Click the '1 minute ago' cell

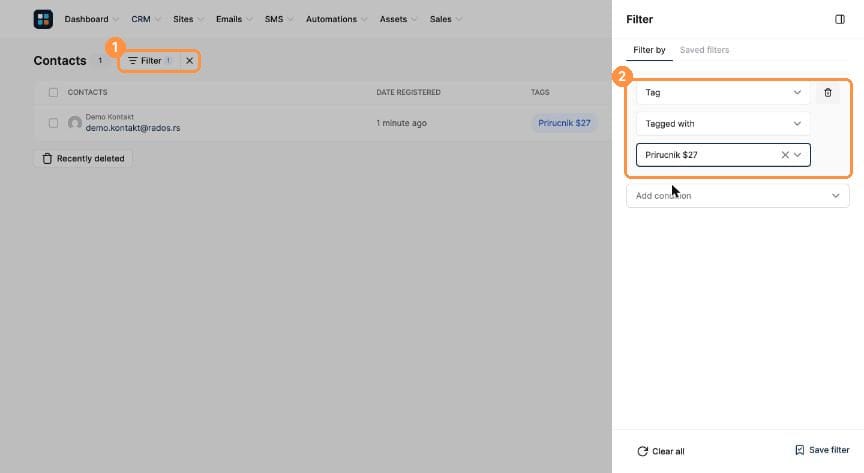[401, 123]
